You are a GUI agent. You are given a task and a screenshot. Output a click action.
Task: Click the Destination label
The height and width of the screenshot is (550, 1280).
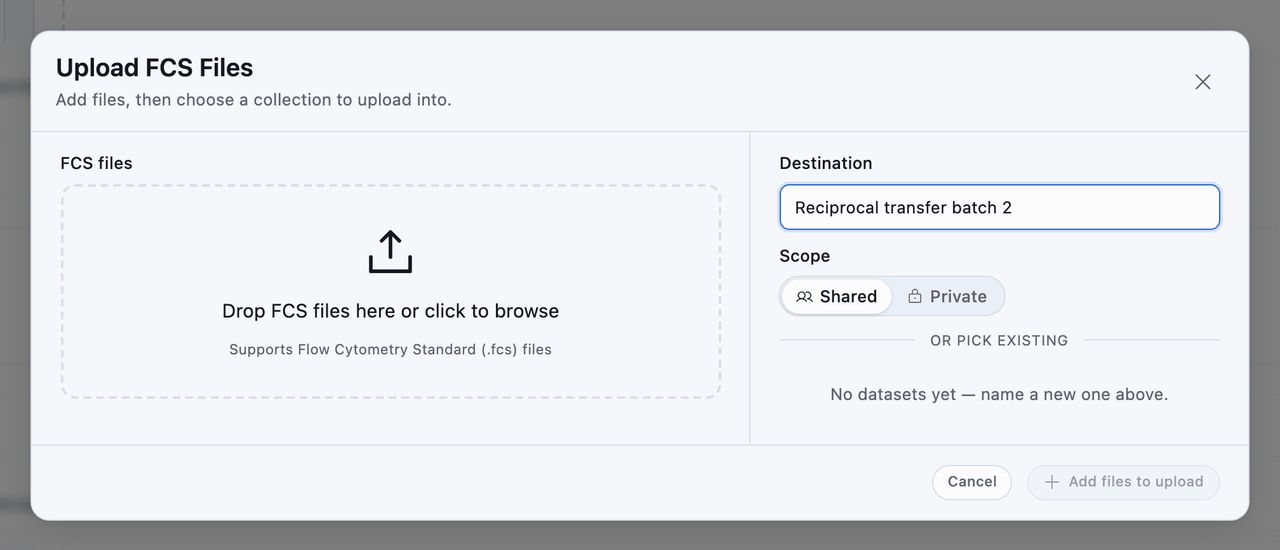tap(826, 163)
